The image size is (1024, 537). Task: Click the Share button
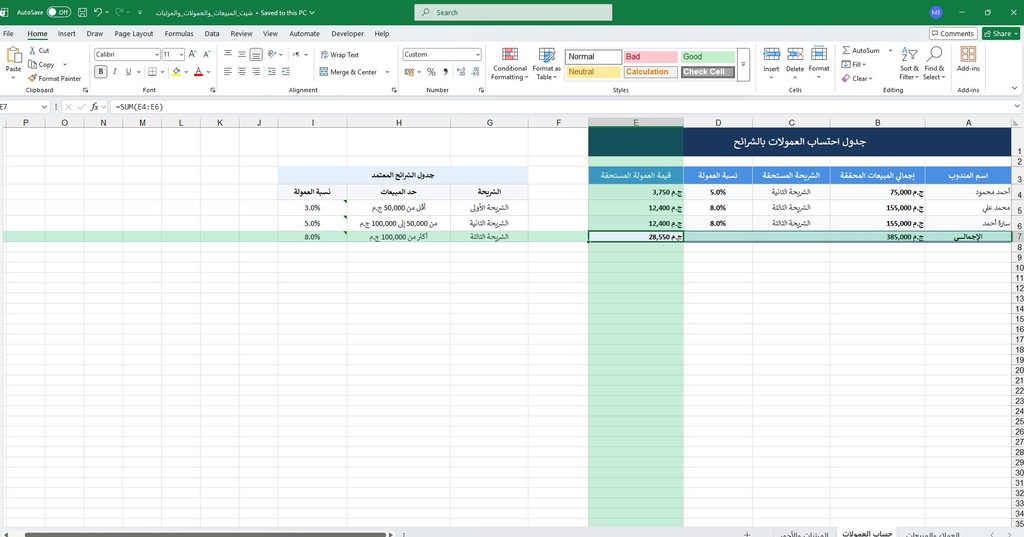click(x=1002, y=33)
